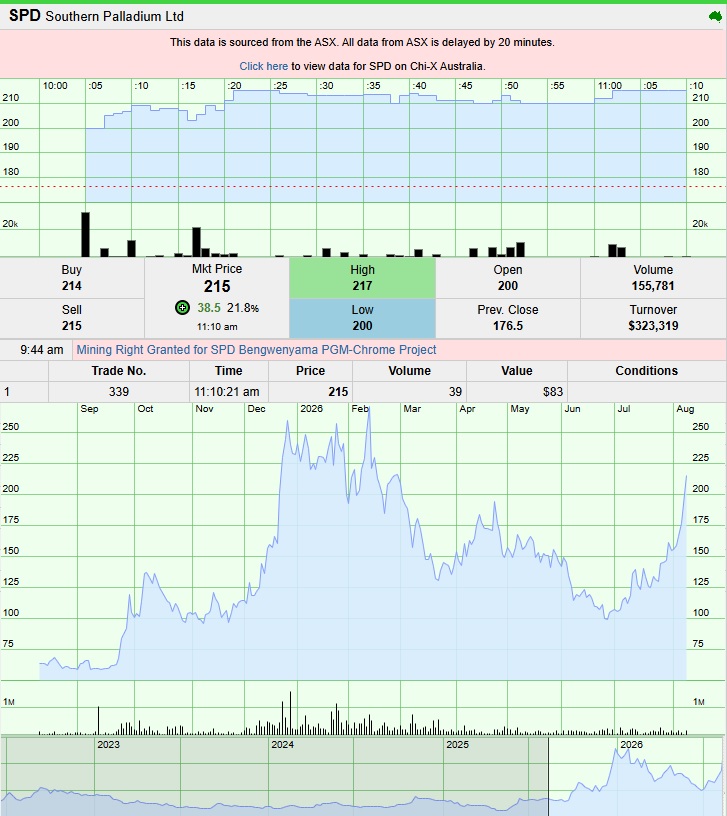The height and width of the screenshot is (816, 727).
Task: Click the Volume 155,781 value
Action: (653, 286)
